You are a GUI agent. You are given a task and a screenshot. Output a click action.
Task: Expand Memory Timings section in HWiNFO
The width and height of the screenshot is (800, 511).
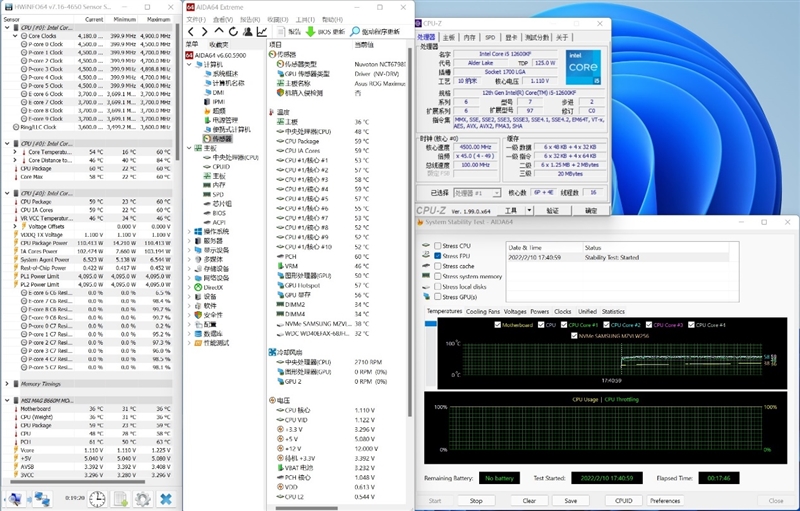tap(7, 384)
